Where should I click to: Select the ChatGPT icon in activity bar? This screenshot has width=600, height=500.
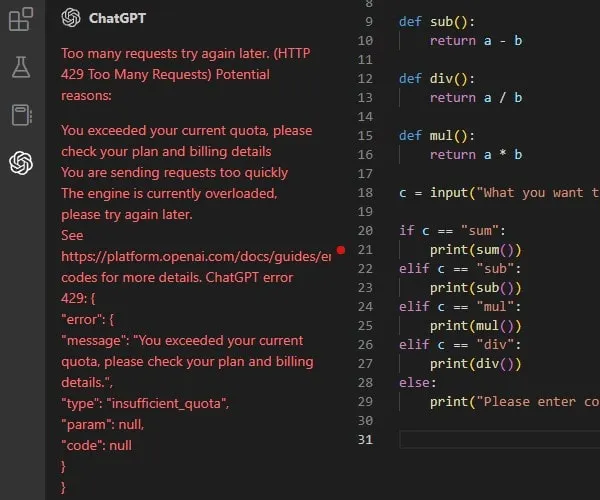(x=21, y=163)
